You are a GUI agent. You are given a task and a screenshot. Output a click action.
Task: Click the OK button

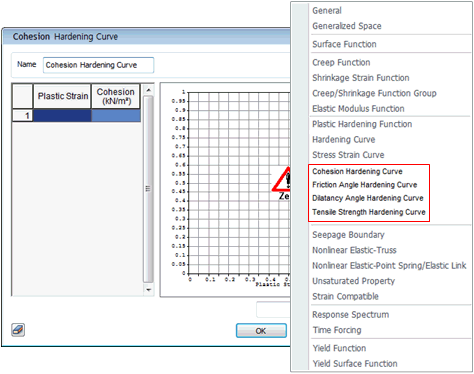(x=261, y=331)
